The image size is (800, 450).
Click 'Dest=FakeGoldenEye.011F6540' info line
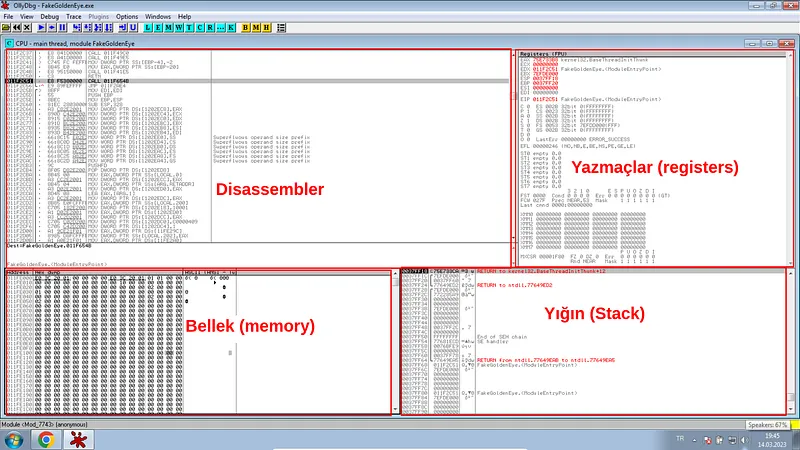click(x=49, y=246)
